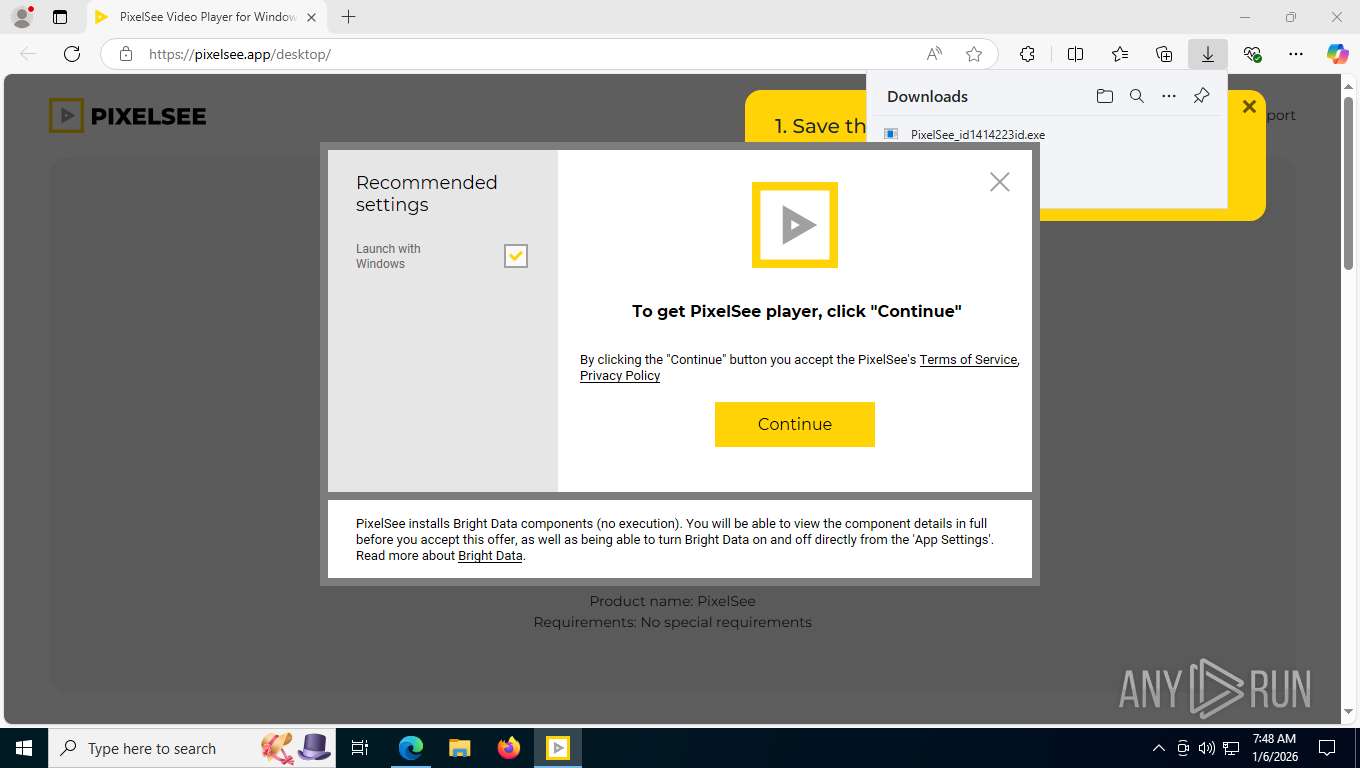Open a new tab with plus button
The image size is (1360, 768).
point(348,17)
